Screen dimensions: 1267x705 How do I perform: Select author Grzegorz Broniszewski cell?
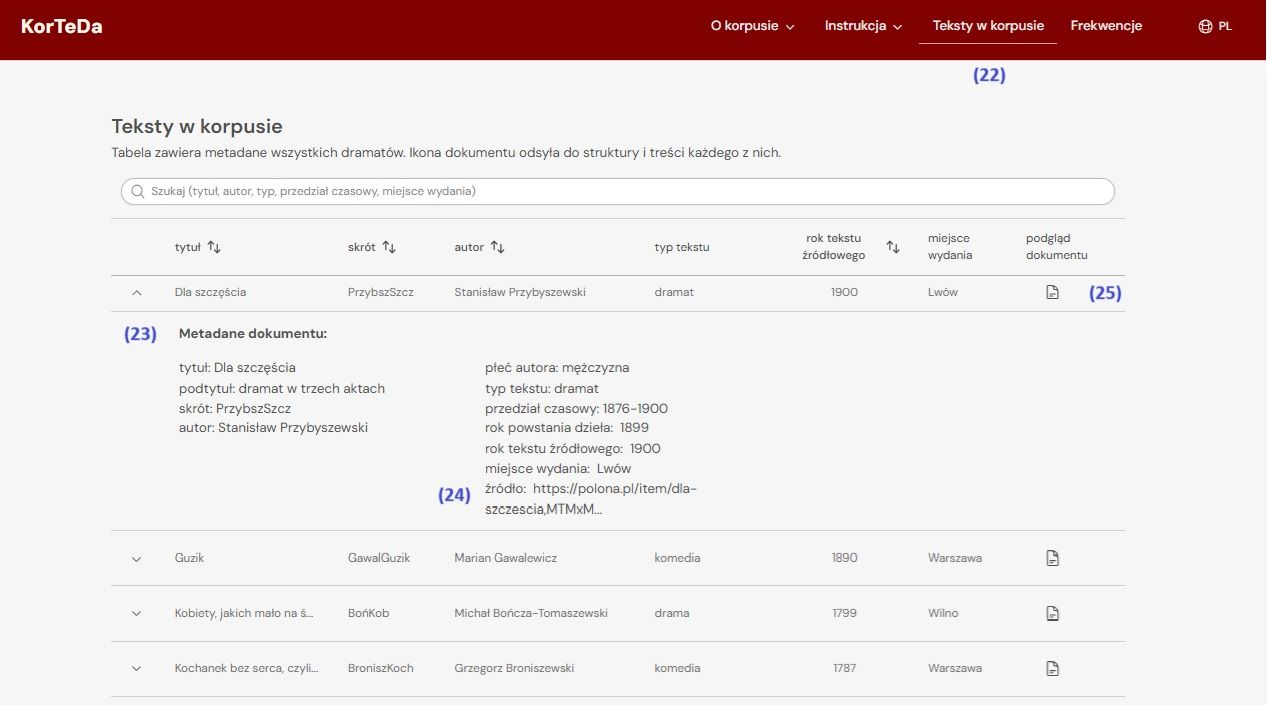coord(515,668)
